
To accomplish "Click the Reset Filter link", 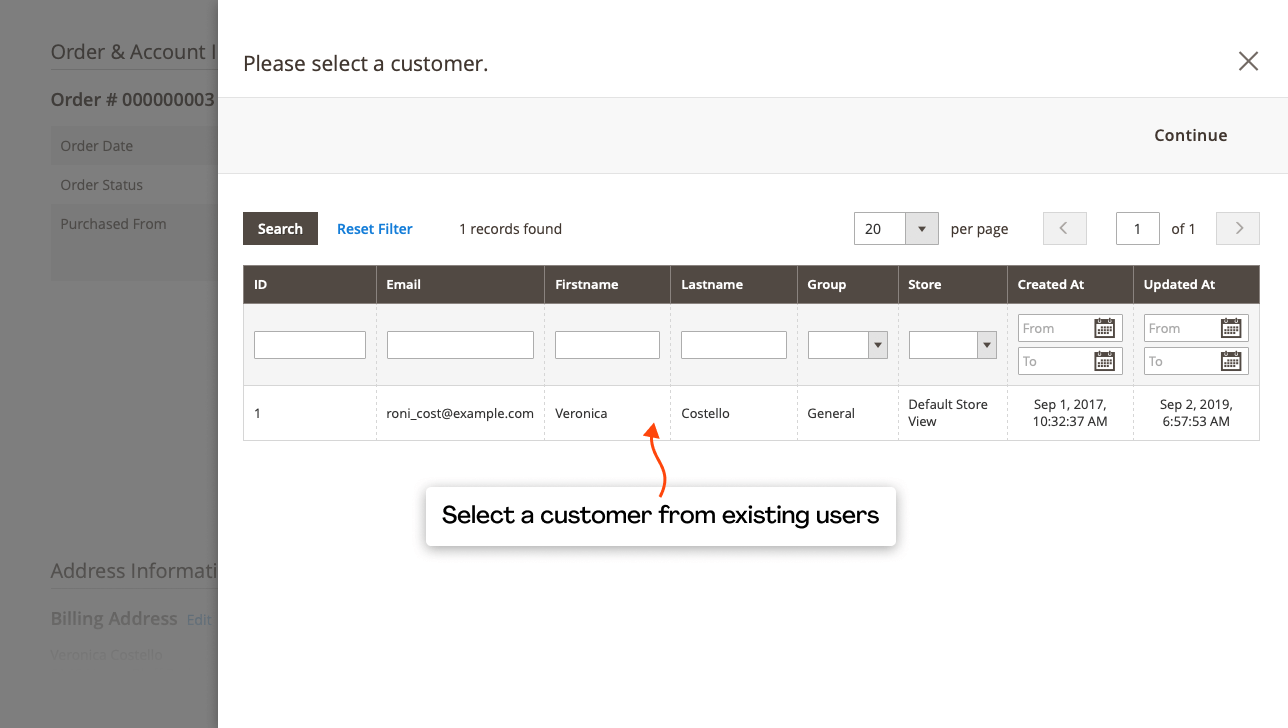I will (x=374, y=228).
